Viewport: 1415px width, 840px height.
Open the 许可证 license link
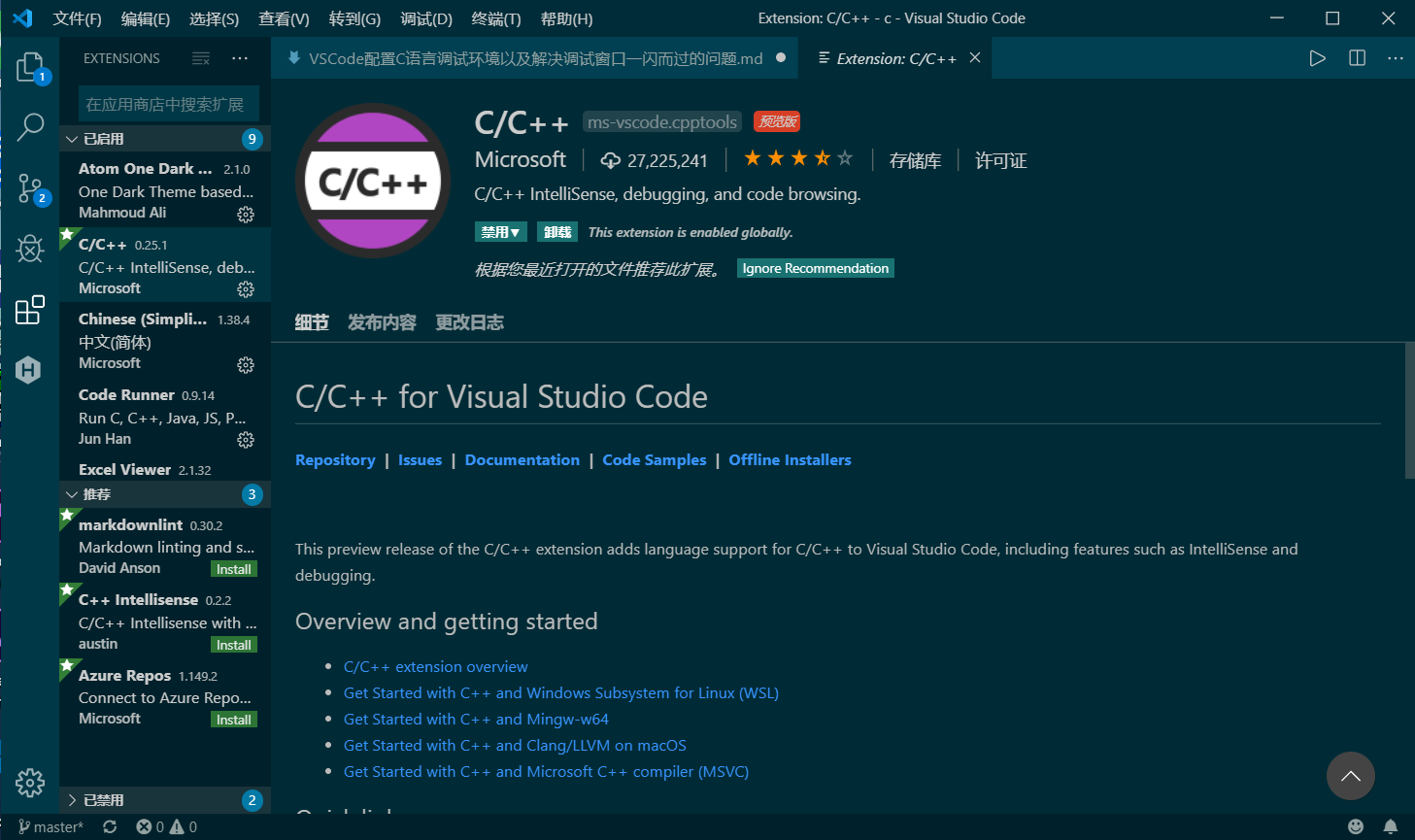pyautogui.click(x=1001, y=160)
